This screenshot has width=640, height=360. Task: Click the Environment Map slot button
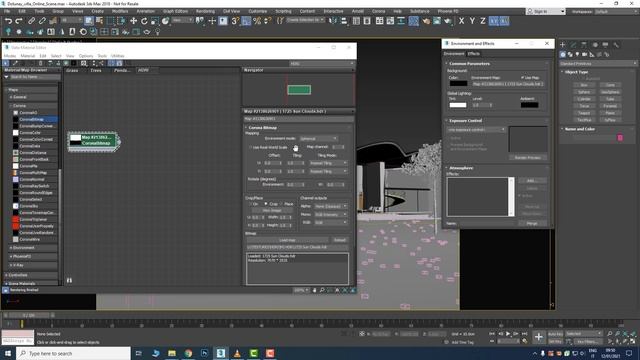[508, 84]
